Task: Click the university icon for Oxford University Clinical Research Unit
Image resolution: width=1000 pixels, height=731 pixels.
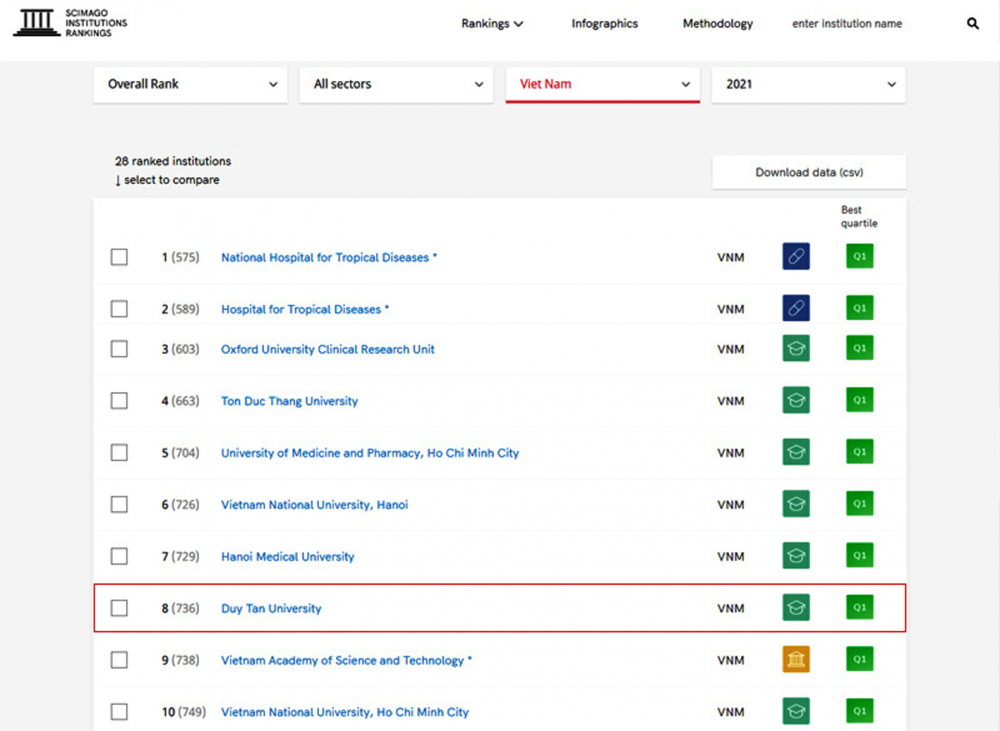Action: 796,348
